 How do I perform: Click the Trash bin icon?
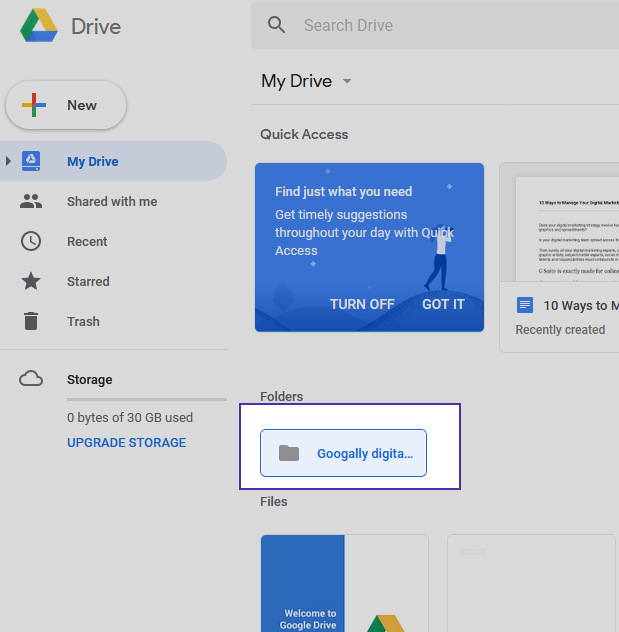[x=31, y=321]
